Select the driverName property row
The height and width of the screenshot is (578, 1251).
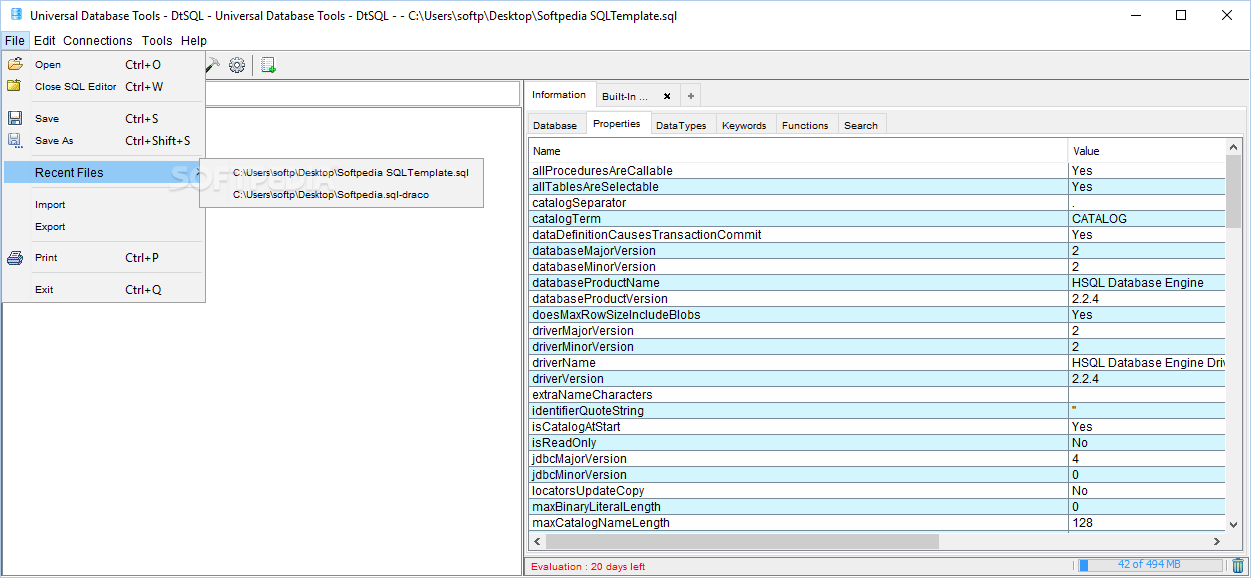(877, 363)
